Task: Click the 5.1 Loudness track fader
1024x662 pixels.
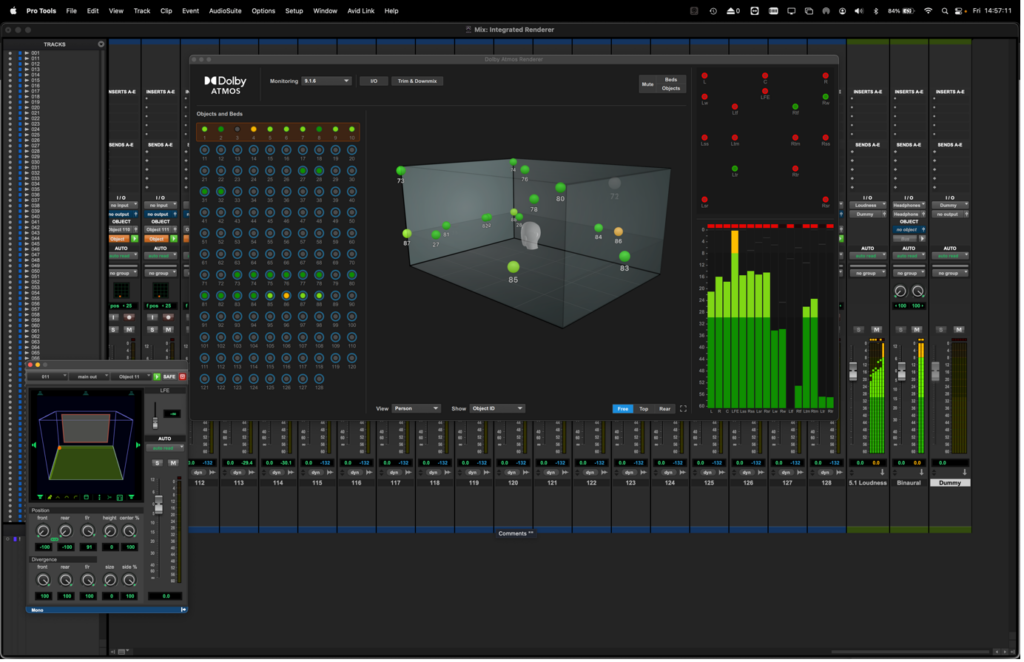Action: tap(853, 371)
